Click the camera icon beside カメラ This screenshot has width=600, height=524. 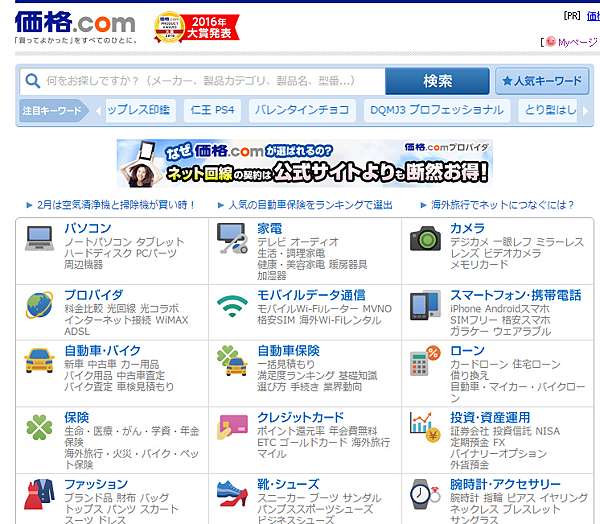point(425,238)
